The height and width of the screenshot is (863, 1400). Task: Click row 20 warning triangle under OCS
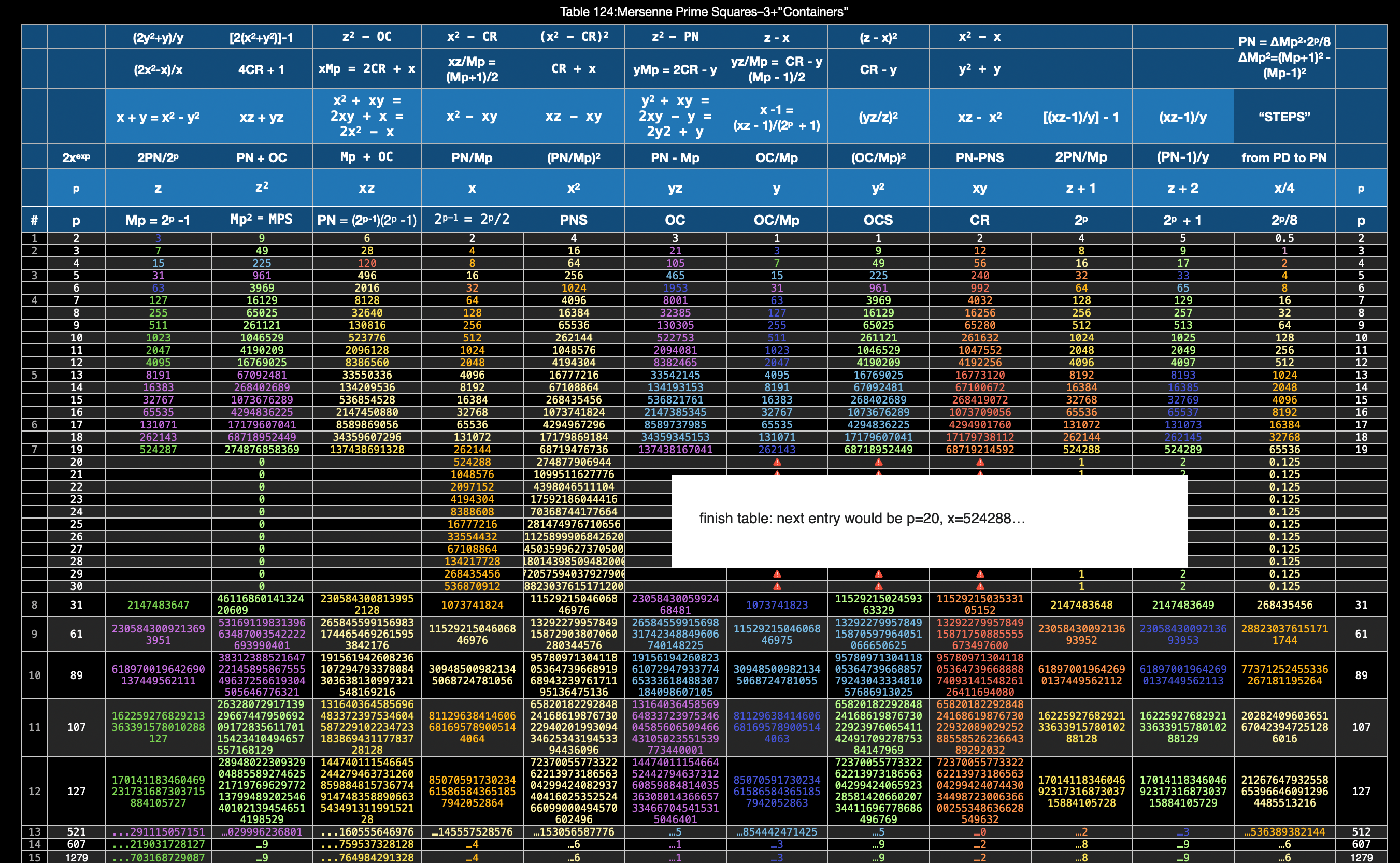(x=878, y=462)
